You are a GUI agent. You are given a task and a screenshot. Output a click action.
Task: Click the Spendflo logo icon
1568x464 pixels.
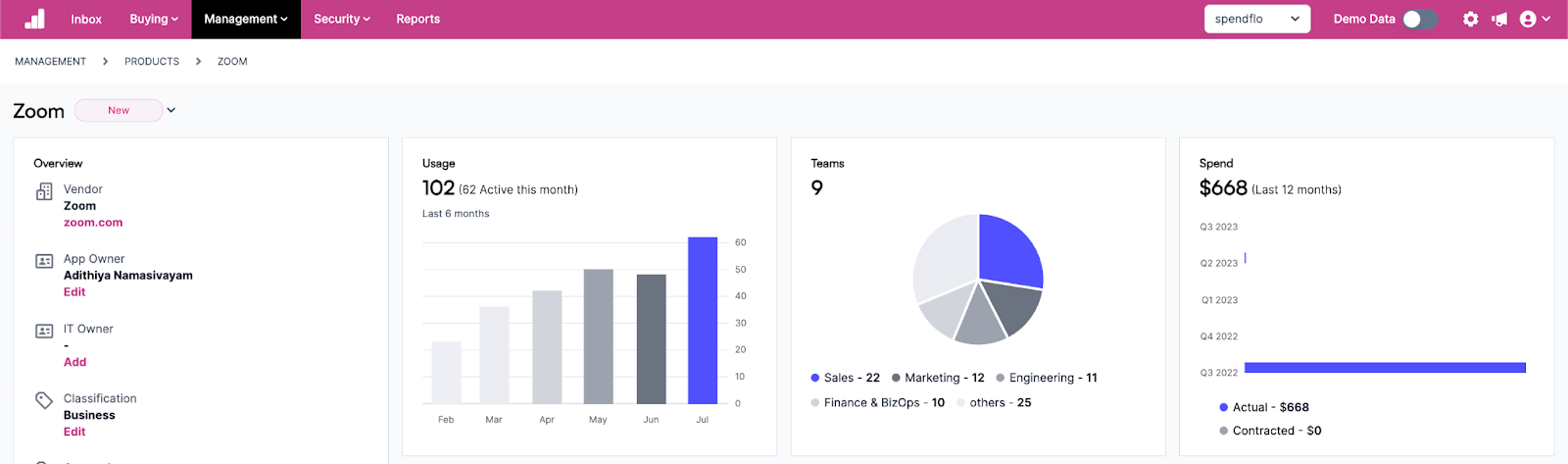34,19
